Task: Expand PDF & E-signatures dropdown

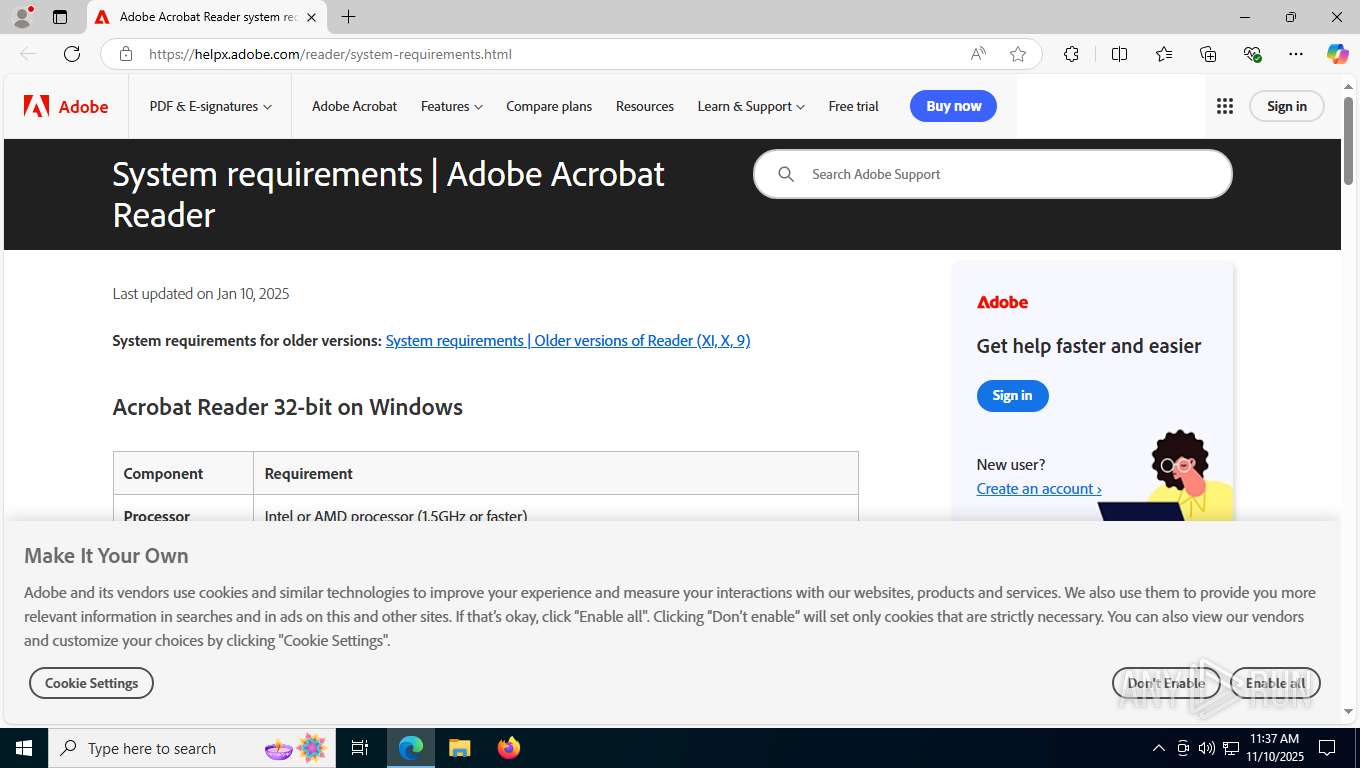Action: point(210,106)
